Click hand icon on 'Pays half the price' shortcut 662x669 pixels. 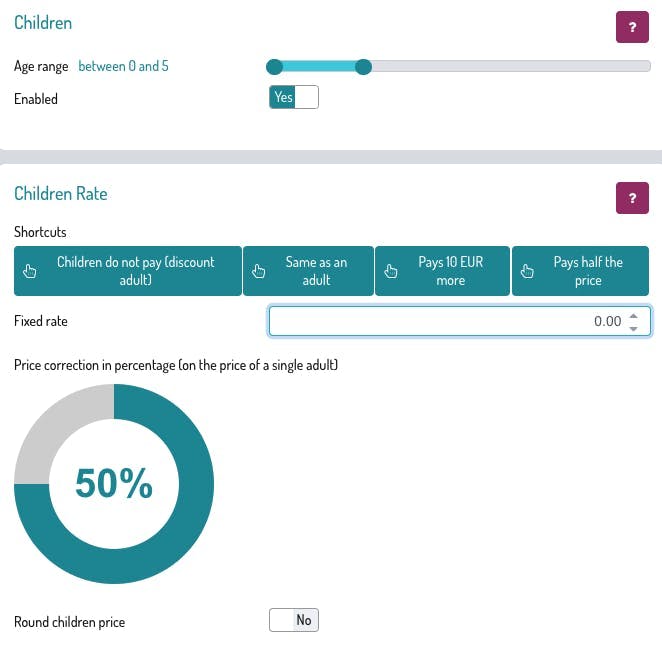(527, 271)
